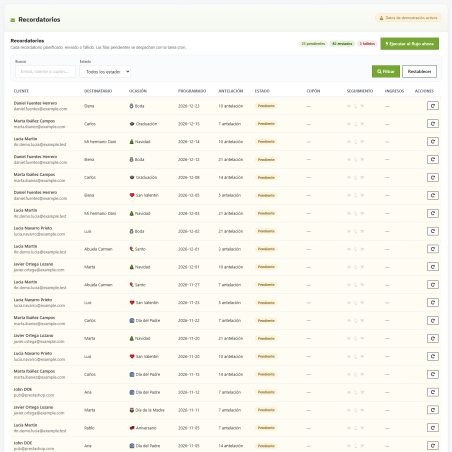Viewport: 452px width, 452px height.
Task: Click recipient 'Mi hermano Dani' in Navidad 10 antelación row
Action: [x=100, y=142]
